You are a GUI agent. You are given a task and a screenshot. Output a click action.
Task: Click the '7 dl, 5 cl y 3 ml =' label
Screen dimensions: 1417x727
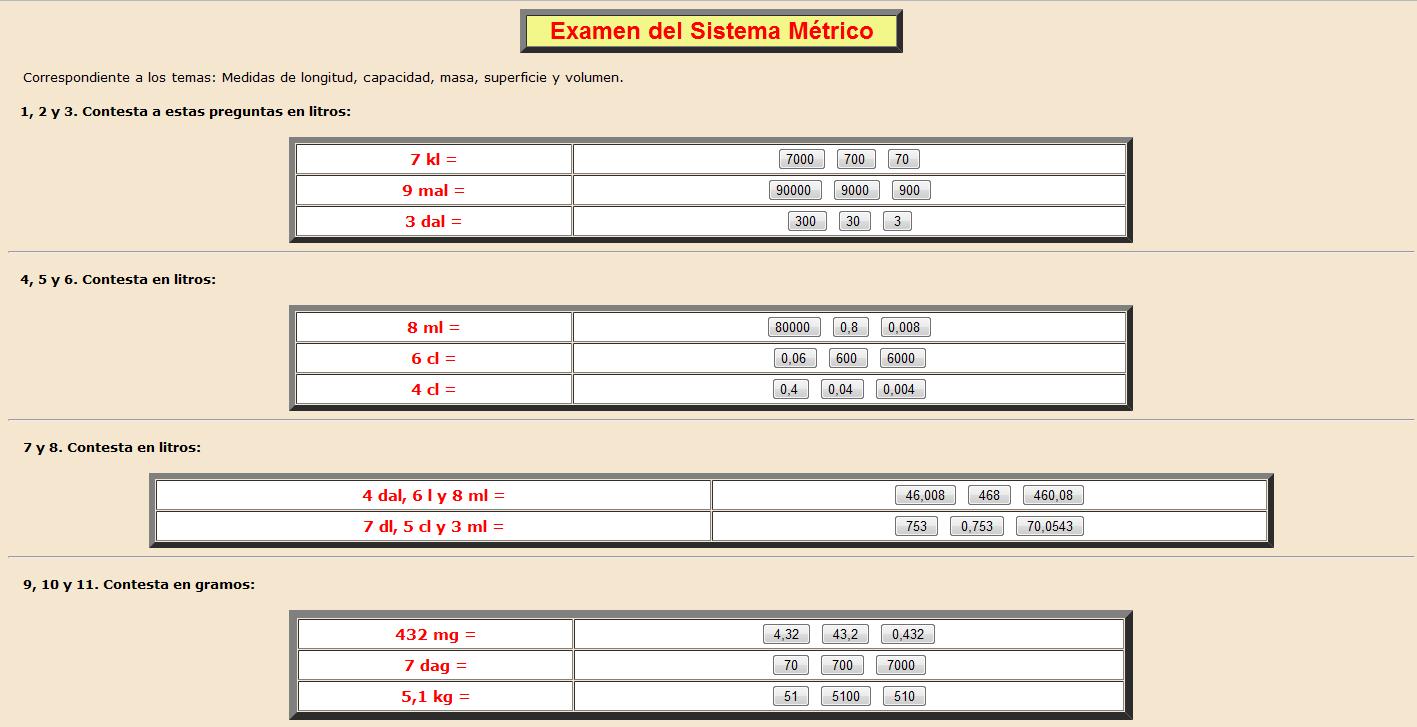pos(434,526)
